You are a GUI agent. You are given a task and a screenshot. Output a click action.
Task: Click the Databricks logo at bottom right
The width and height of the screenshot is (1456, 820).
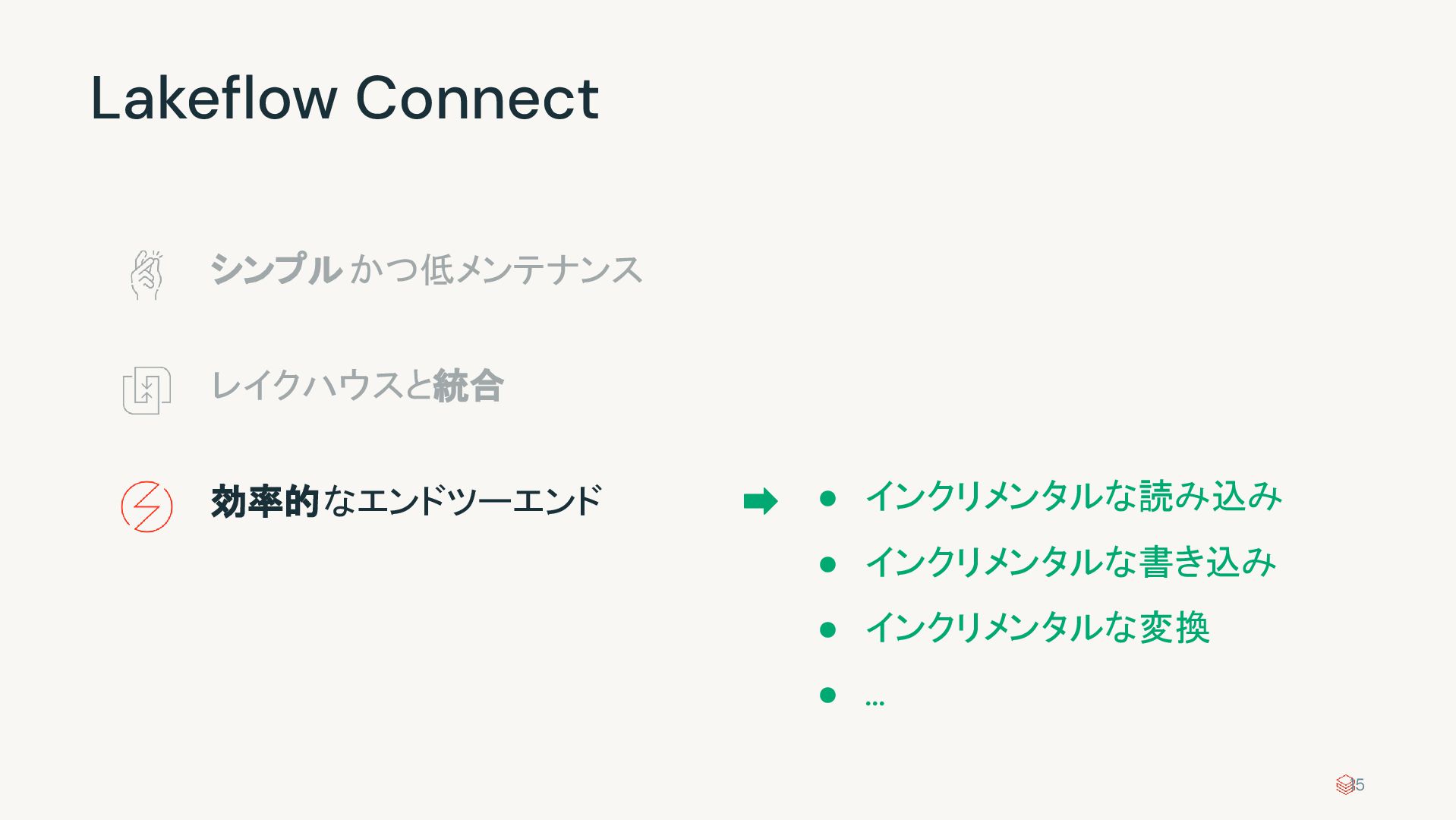click(1344, 784)
